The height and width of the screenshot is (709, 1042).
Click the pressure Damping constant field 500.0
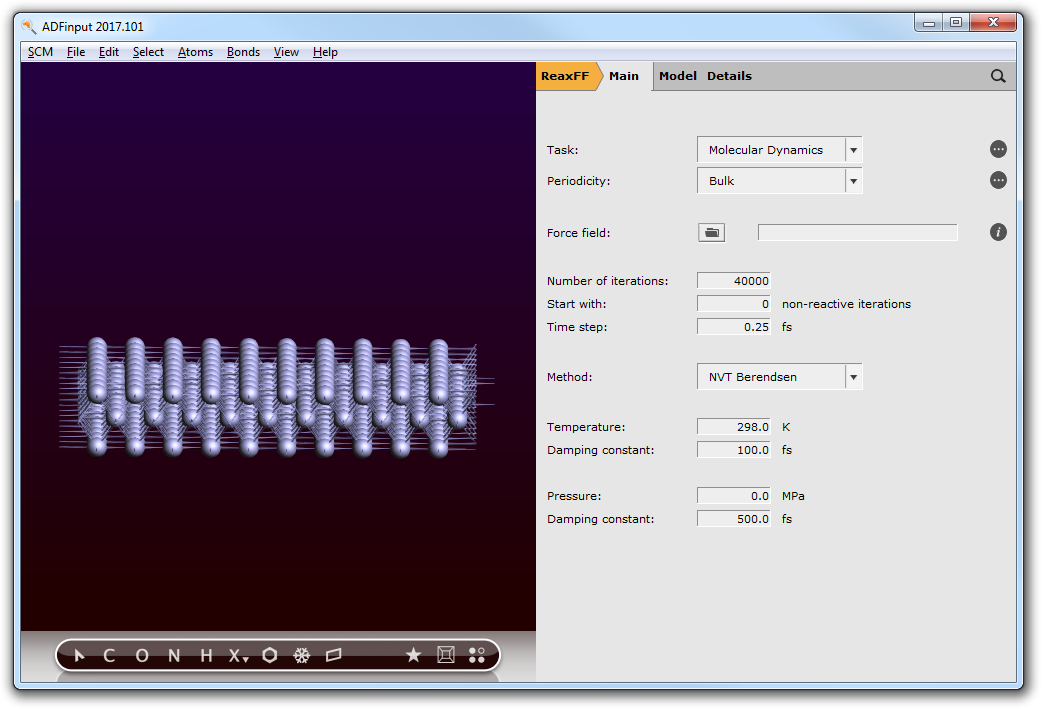[734, 519]
